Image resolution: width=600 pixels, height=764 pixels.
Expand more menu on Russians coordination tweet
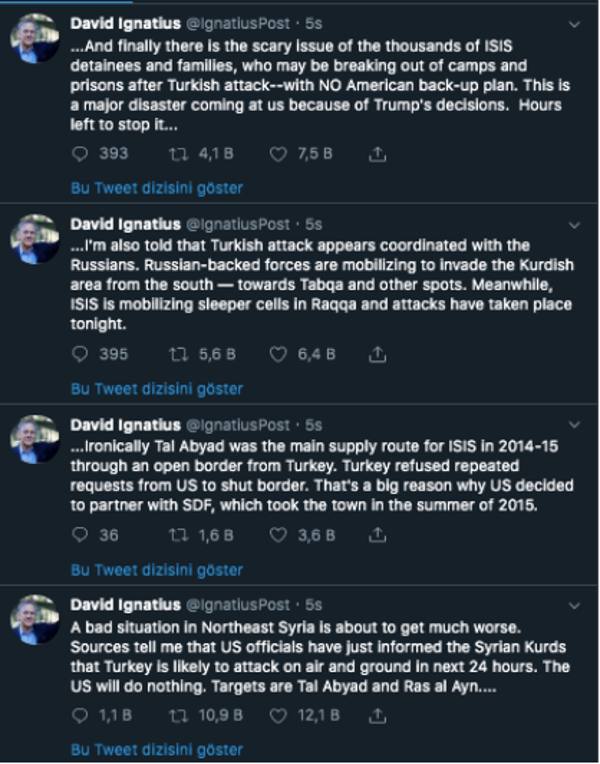575,224
